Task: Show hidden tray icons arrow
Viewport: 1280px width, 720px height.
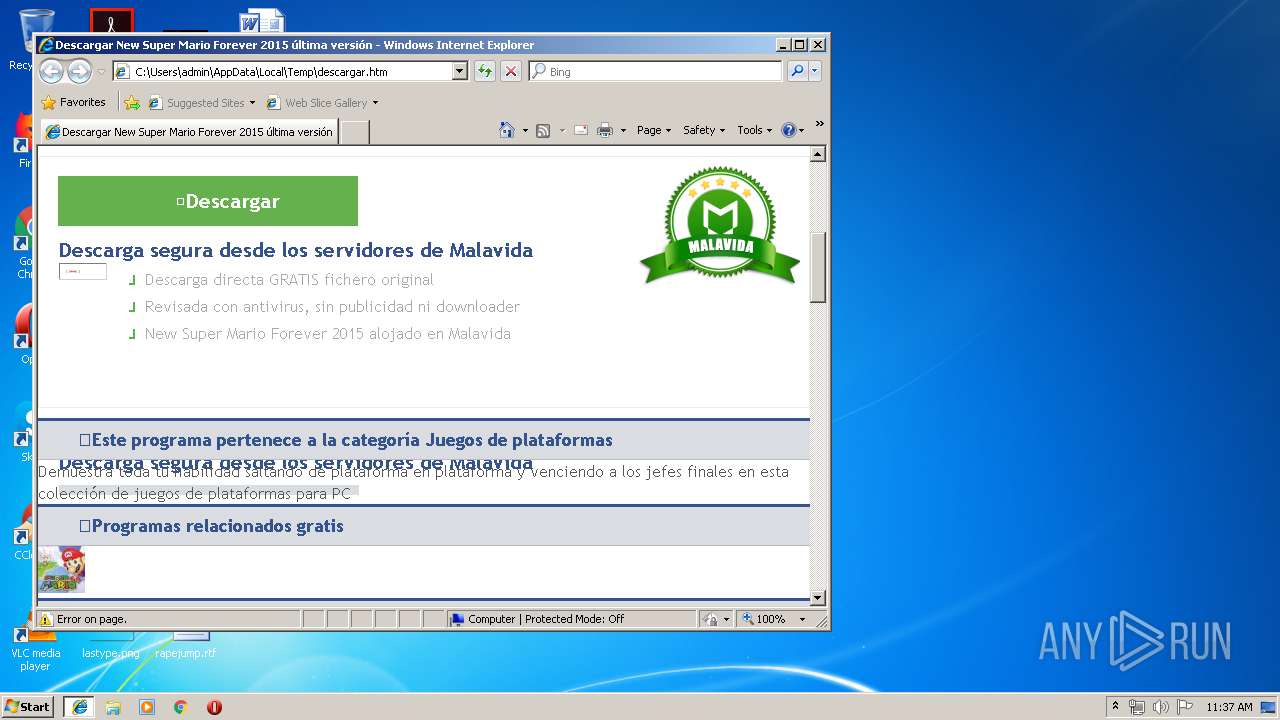Action: click(1115, 706)
